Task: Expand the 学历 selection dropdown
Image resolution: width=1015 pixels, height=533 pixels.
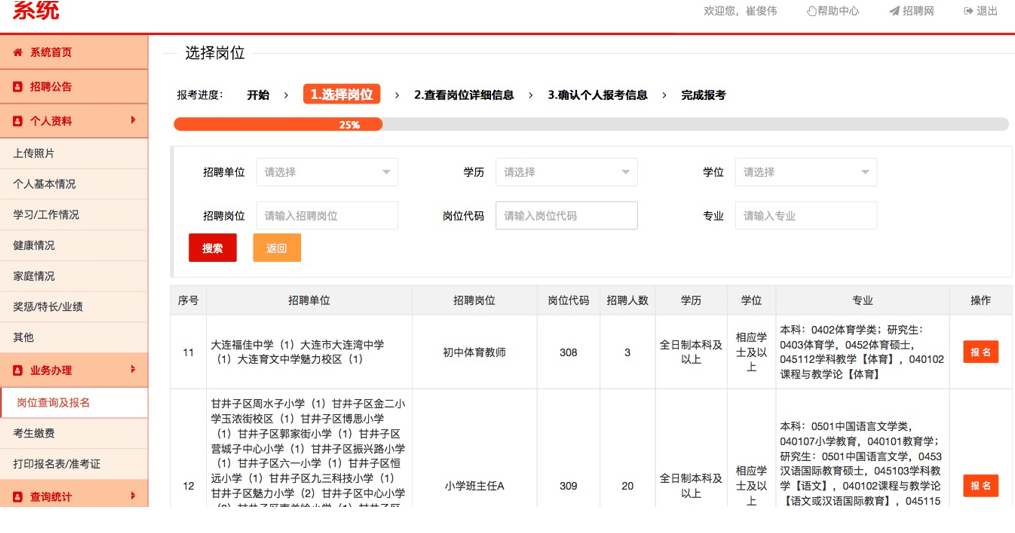Action: point(566,172)
